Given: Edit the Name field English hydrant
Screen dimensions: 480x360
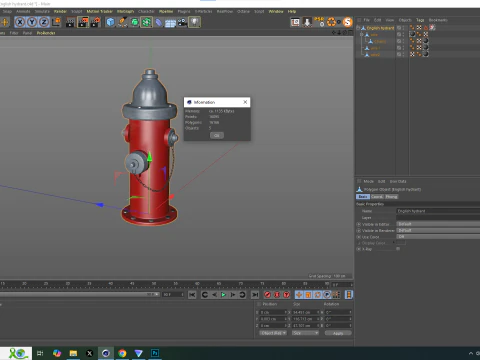Looking at the screenshot, I should [x=438, y=211].
